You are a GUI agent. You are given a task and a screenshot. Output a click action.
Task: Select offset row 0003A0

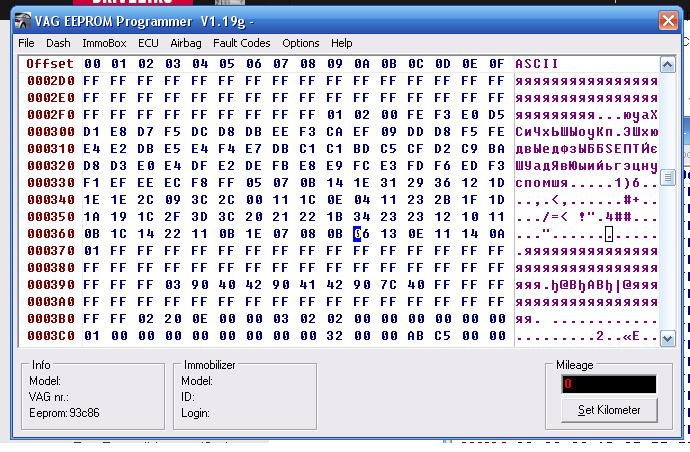(x=51, y=302)
